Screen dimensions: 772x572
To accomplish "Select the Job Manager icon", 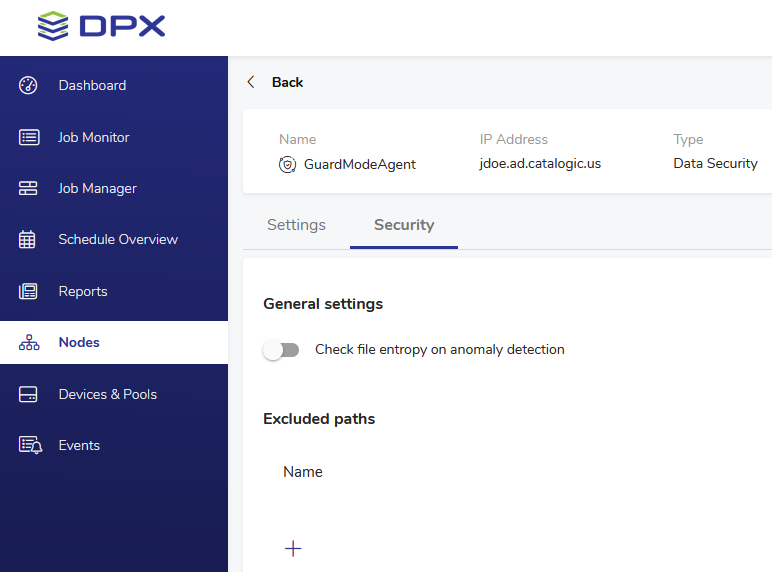I will coord(28,188).
